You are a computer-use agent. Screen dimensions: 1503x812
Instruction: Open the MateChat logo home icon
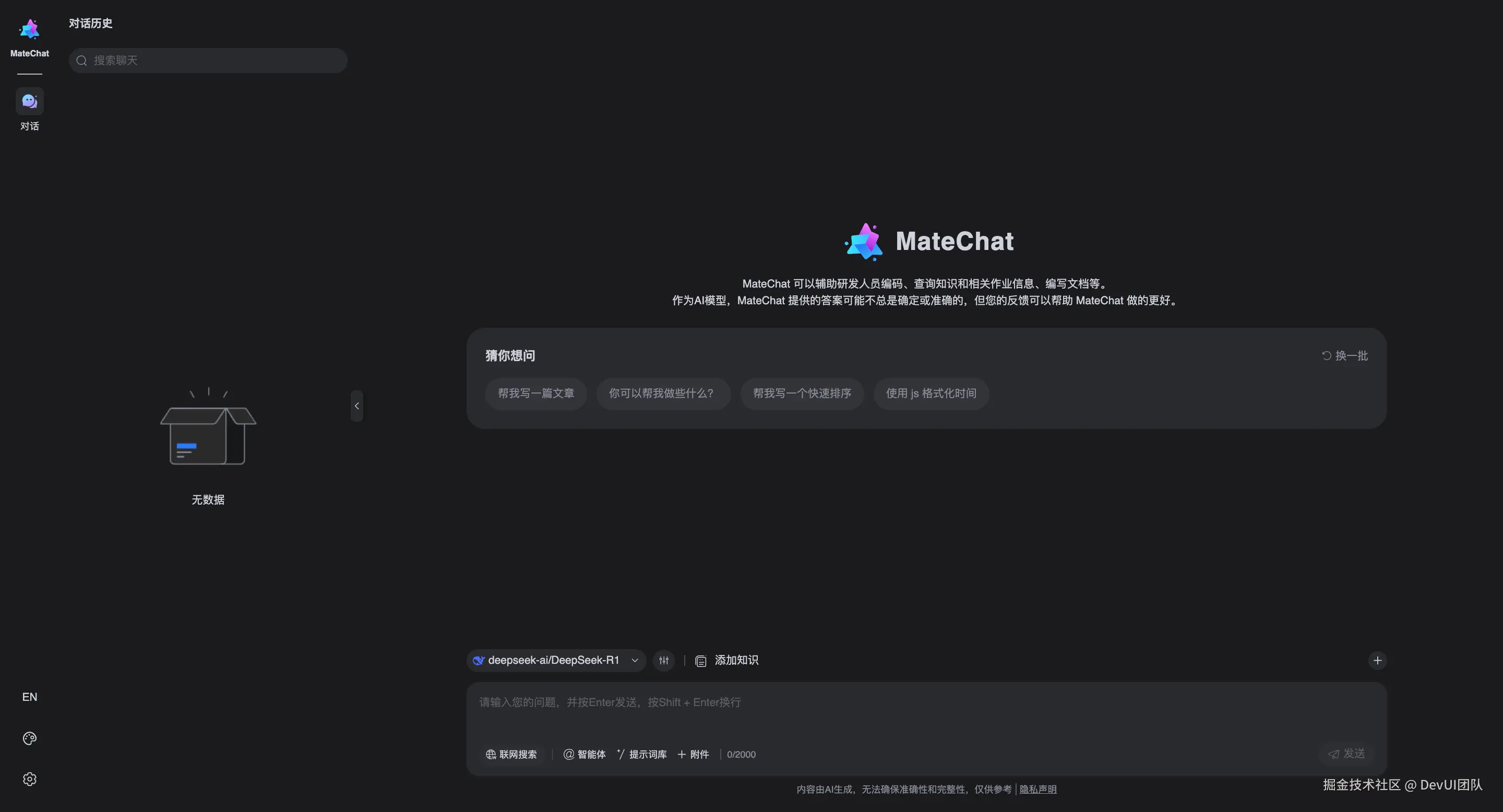[29, 29]
